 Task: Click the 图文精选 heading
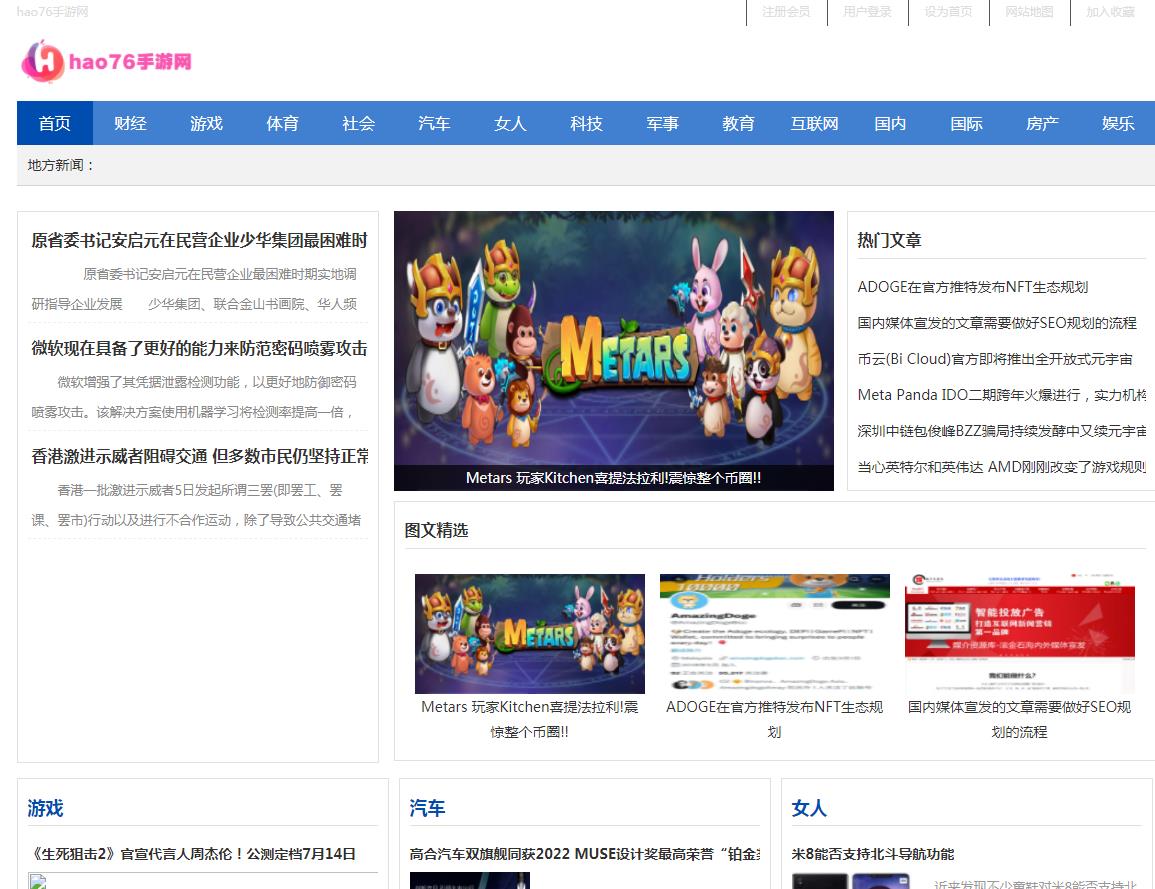tap(436, 530)
